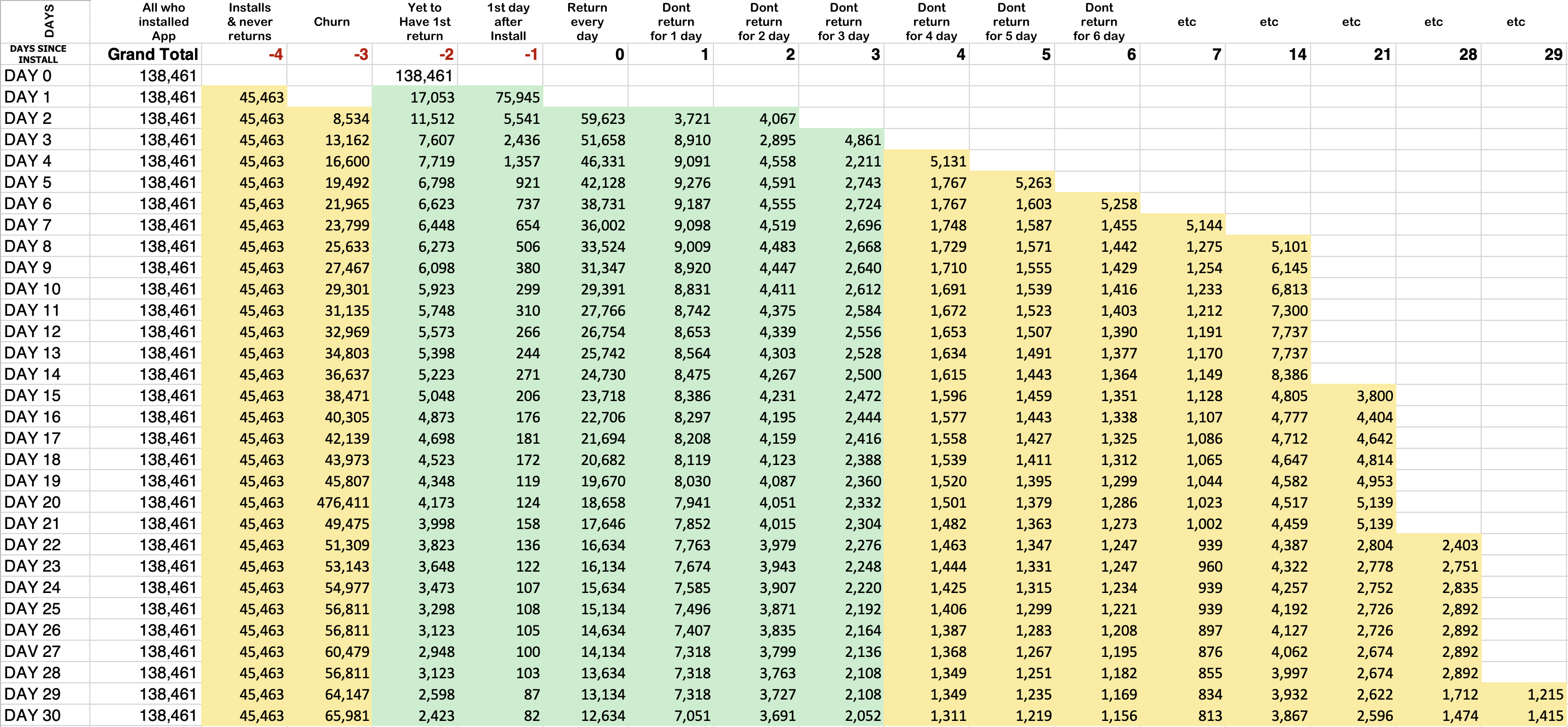Select the Churn column header
Image resolution: width=1568 pixels, height=727 pixels.
click(332, 22)
